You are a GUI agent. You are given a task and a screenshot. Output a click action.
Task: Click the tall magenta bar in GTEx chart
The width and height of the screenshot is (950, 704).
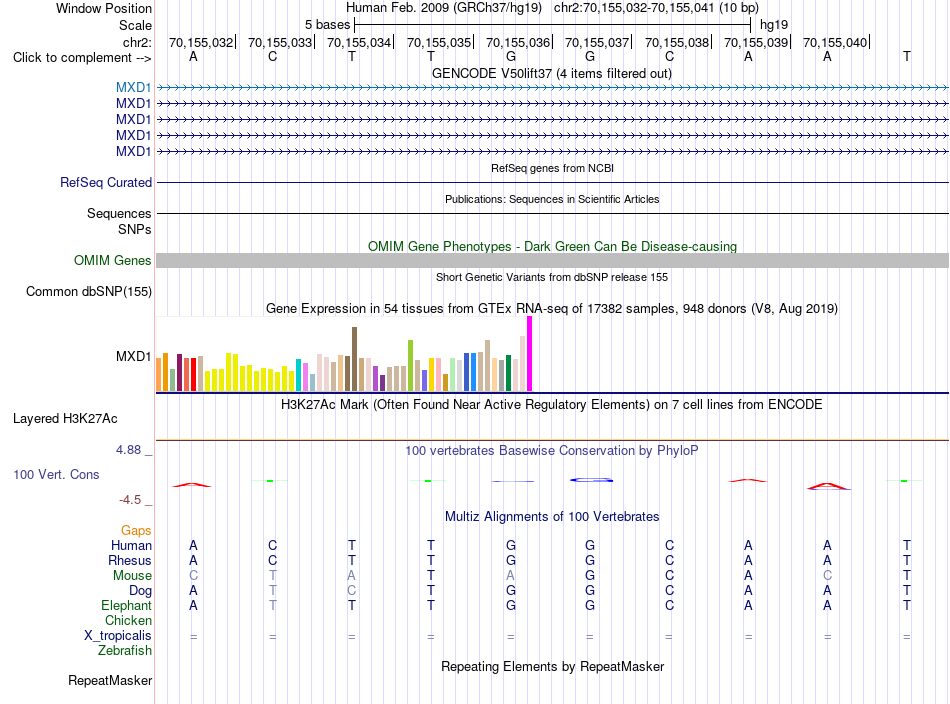point(530,354)
